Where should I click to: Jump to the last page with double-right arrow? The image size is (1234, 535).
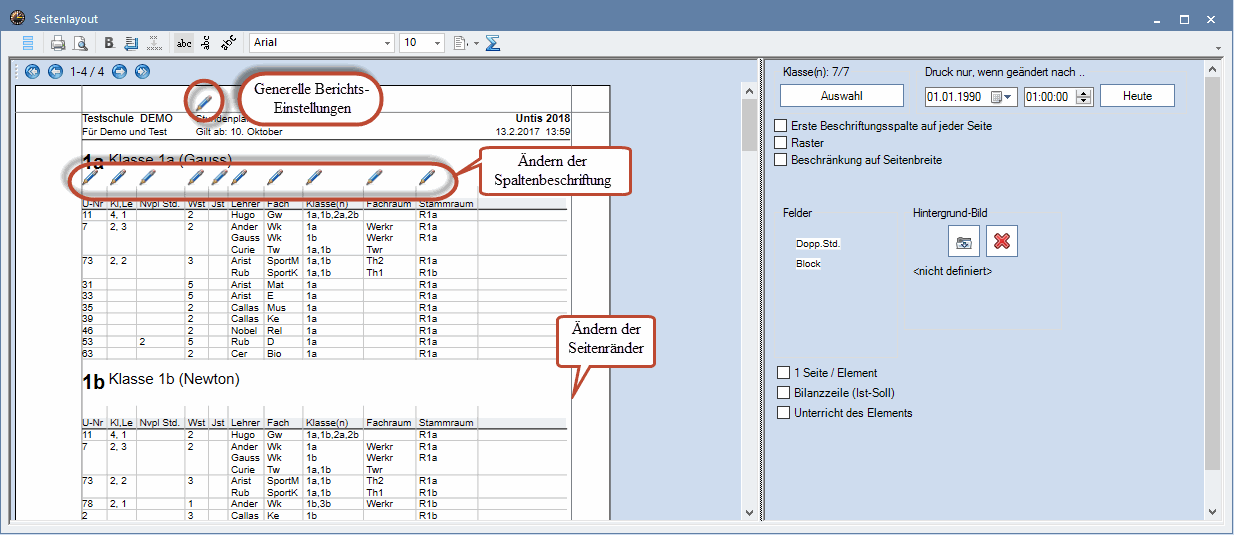click(142, 71)
